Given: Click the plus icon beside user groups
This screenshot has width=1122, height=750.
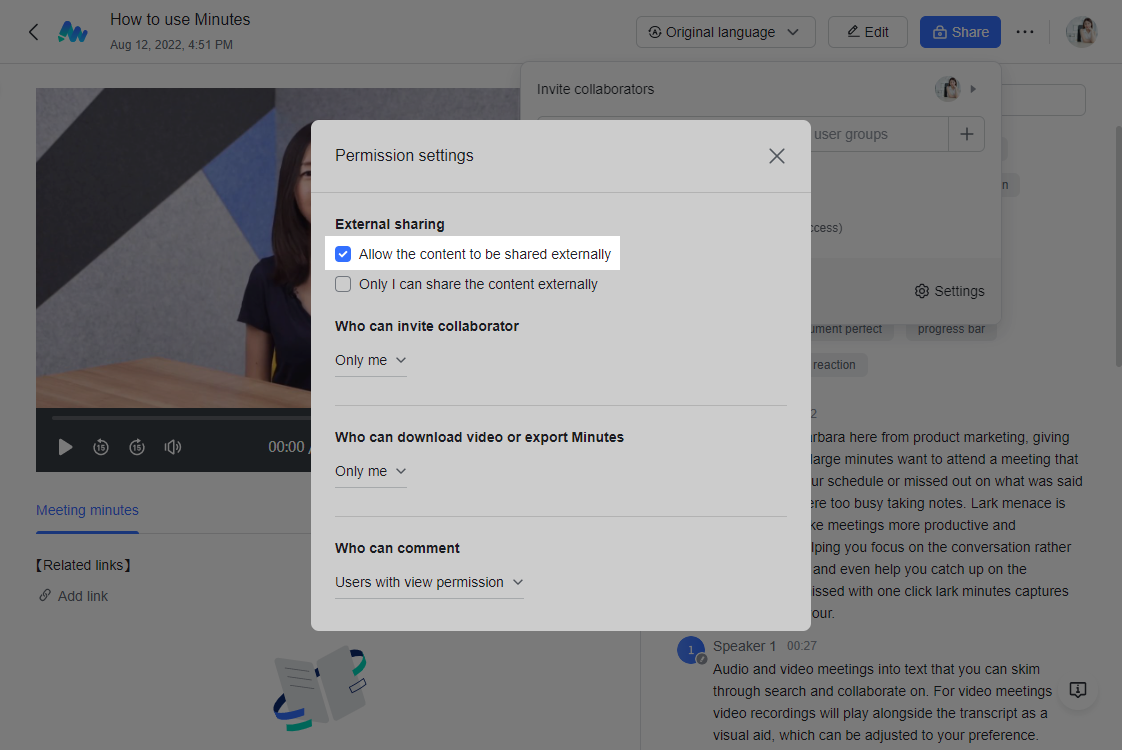Looking at the screenshot, I should (x=966, y=134).
